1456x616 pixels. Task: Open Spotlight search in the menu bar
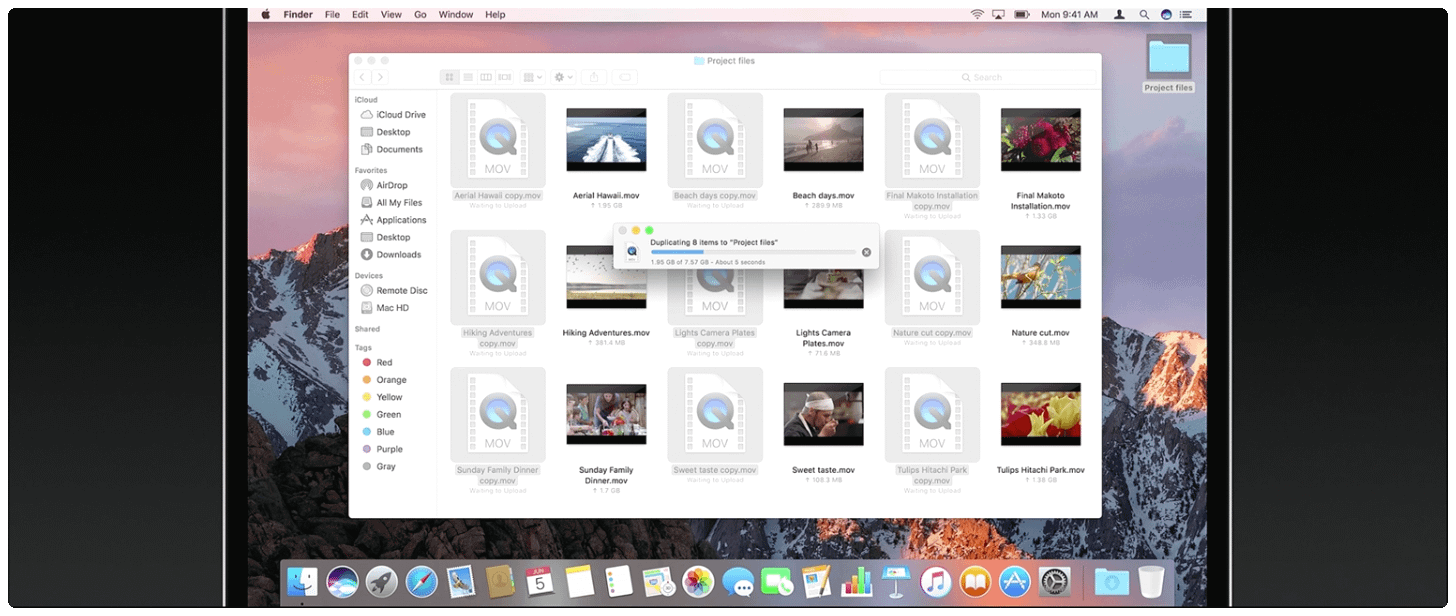(1143, 15)
